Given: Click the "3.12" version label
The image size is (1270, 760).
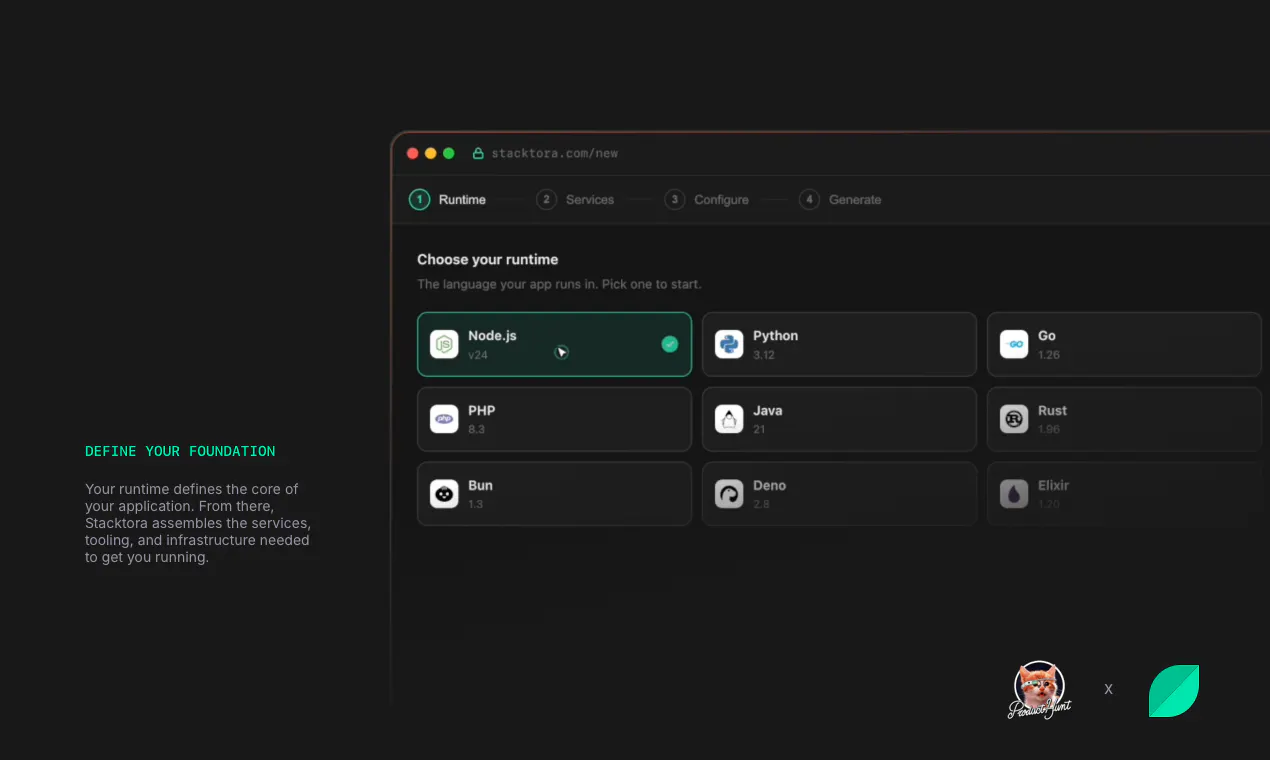Looking at the screenshot, I should (764, 355).
